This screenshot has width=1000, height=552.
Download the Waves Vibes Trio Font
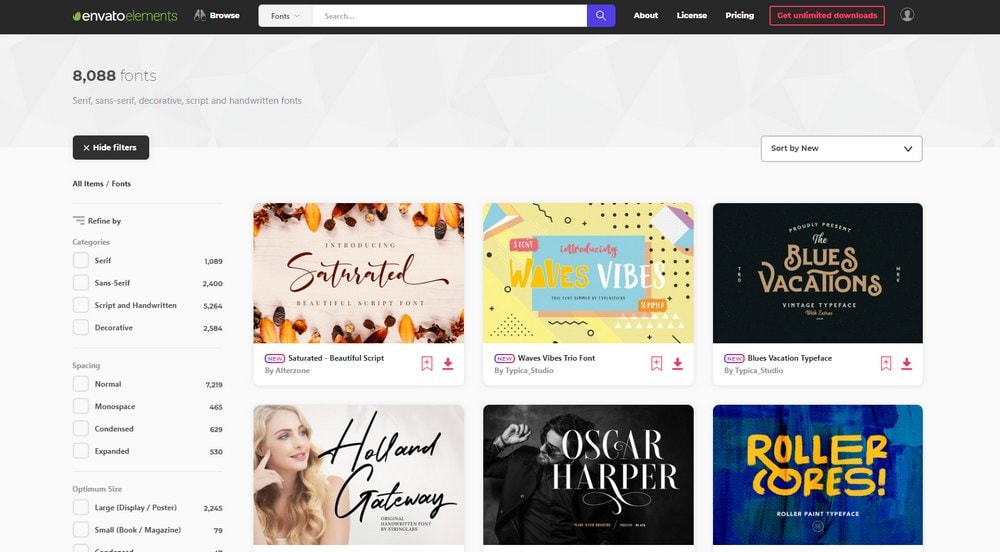click(678, 364)
